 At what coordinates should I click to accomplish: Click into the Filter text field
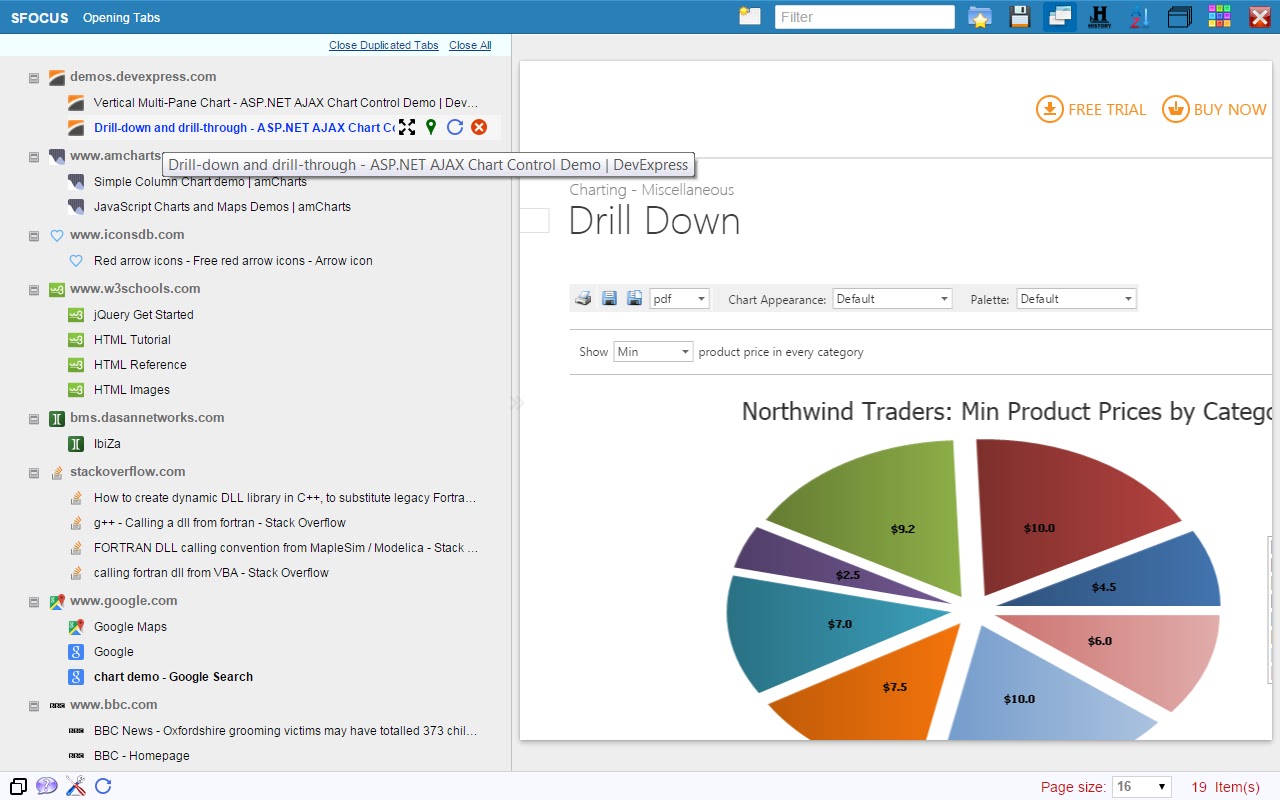[864, 17]
